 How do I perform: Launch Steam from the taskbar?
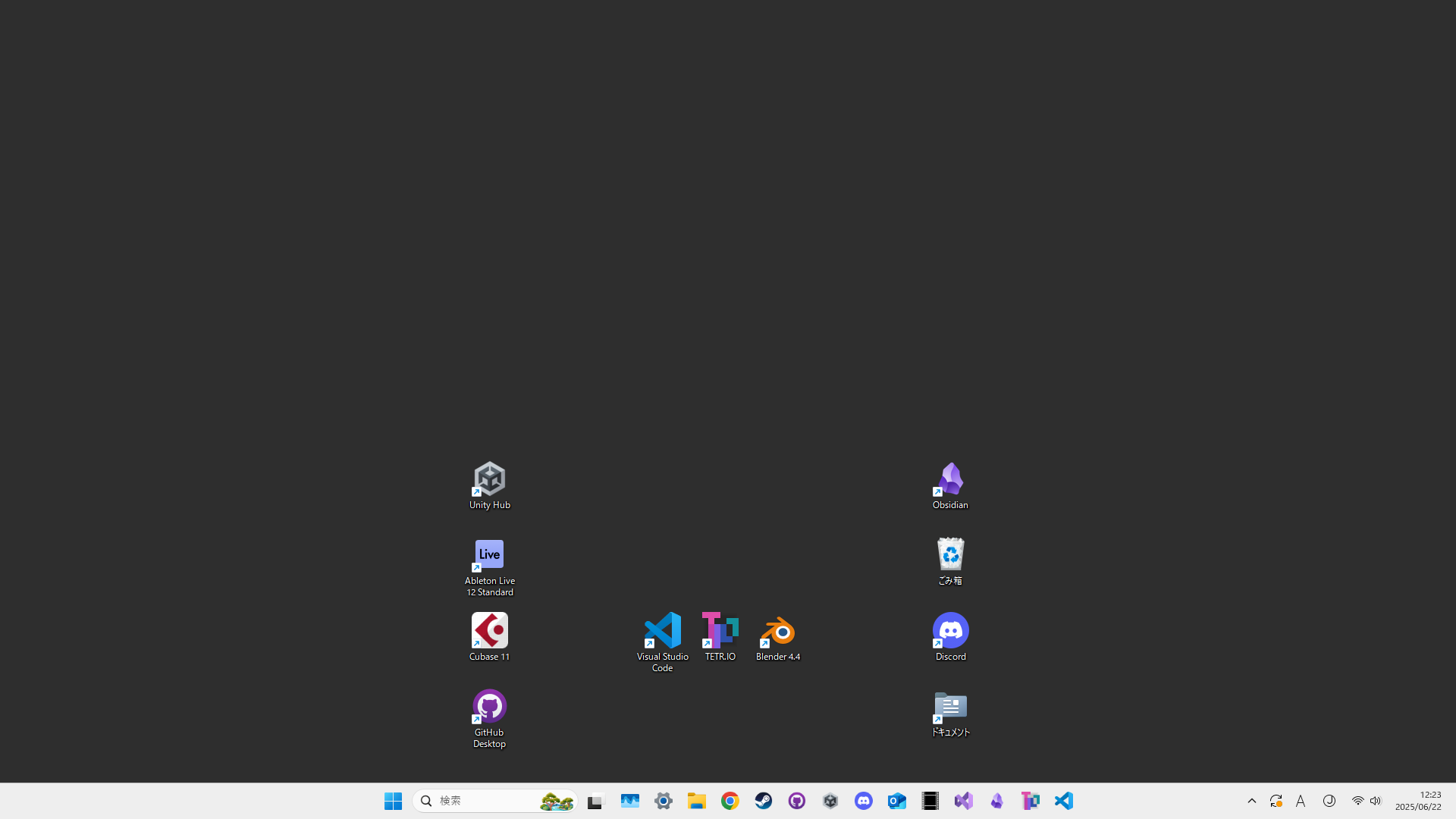tap(764, 801)
